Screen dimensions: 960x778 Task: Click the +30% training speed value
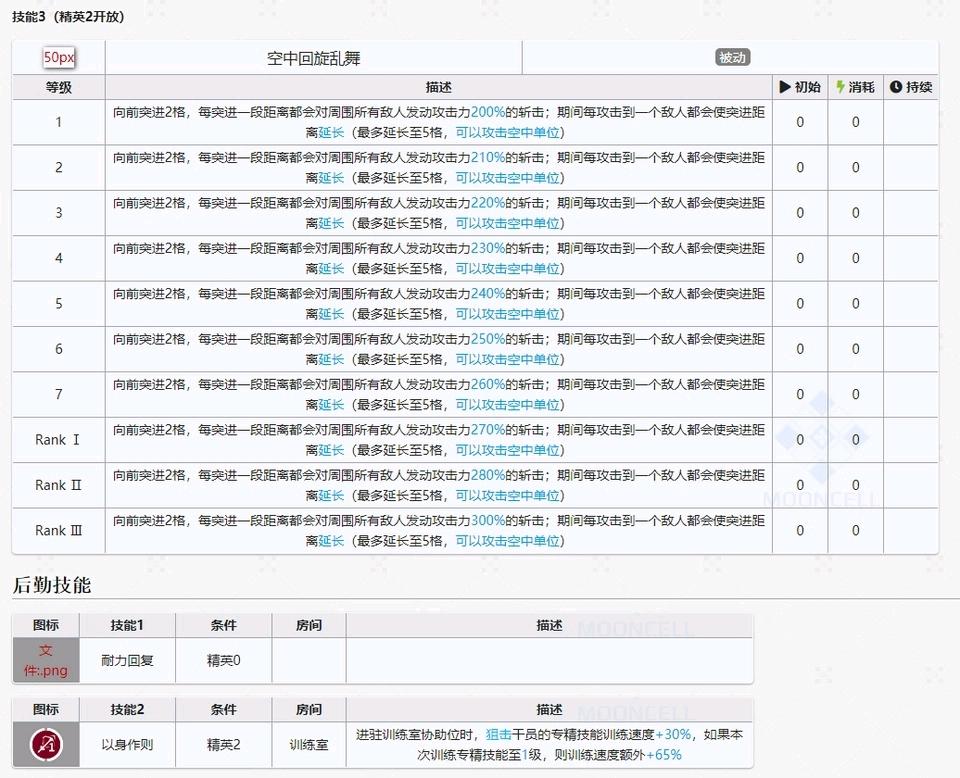point(673,734)
